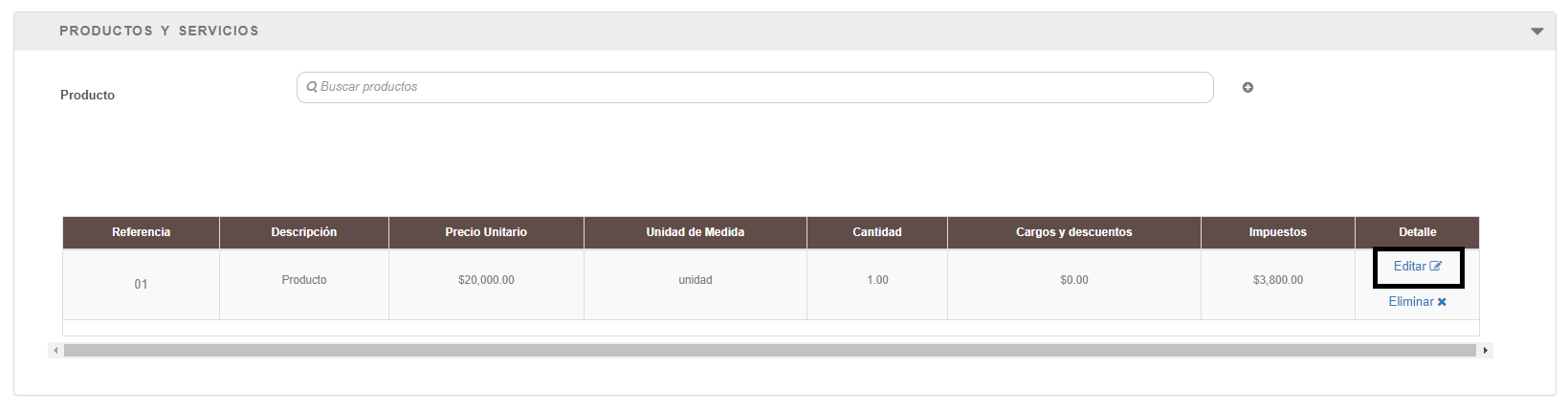This screenshot has height=411, width=1568.
Task: Select the Referencia column header
Action: coord(141,232)
